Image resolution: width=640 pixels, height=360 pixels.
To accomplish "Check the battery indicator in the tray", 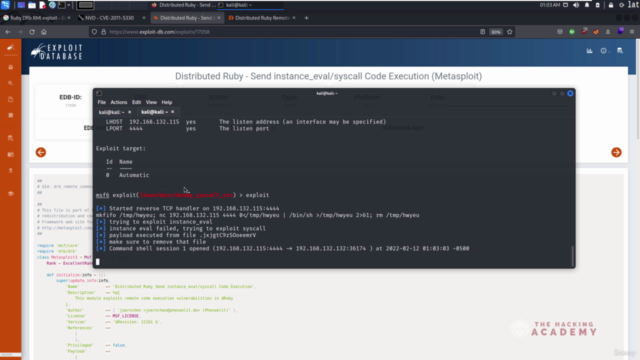I will [x=598, y=5].
